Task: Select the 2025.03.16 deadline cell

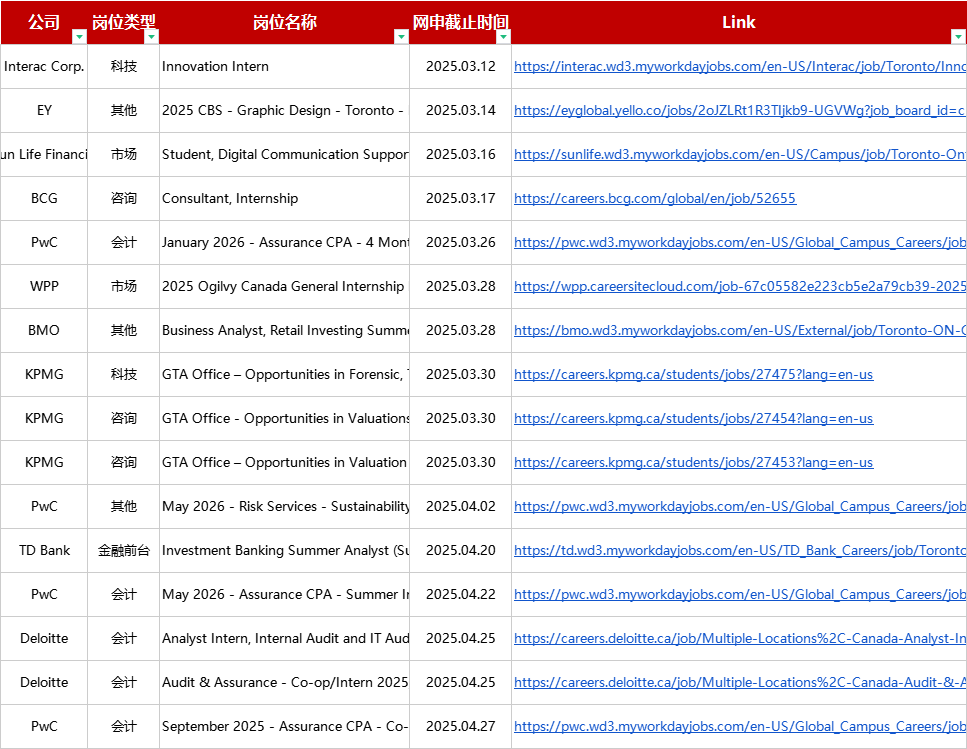Action: (x=460, y=154)
